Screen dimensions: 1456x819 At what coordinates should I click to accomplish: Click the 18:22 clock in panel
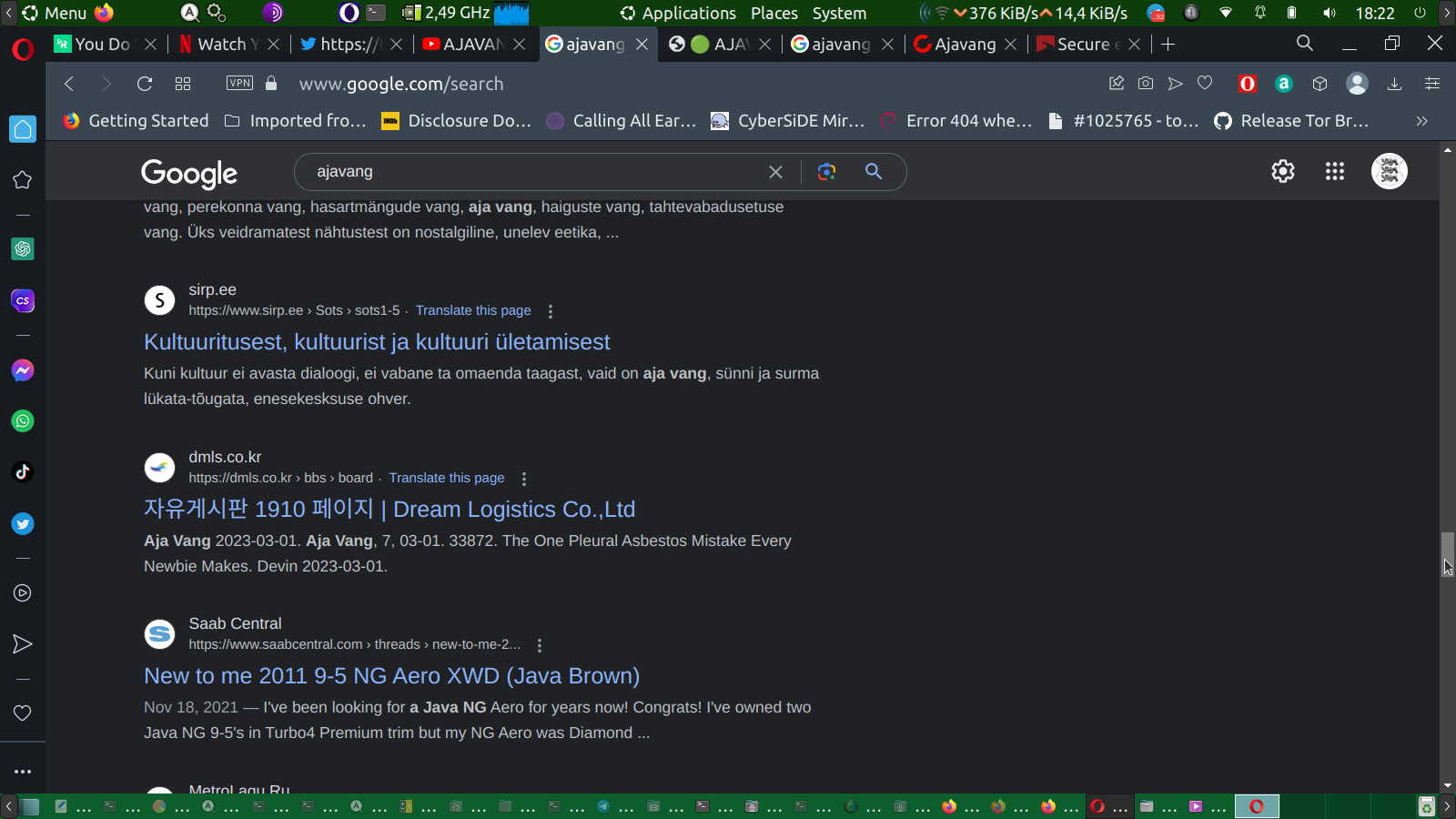point(1375,13)
